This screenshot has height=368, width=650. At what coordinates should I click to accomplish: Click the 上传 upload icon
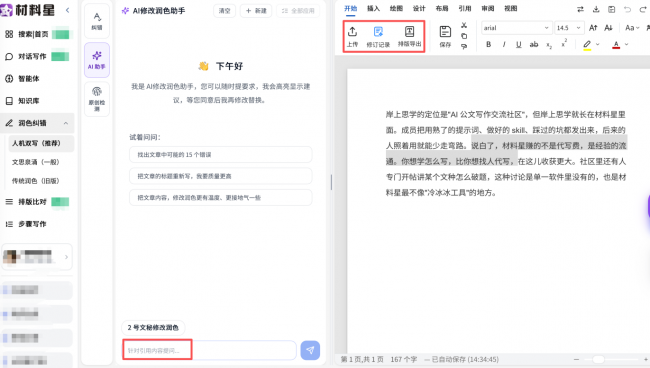pos(352,32)
